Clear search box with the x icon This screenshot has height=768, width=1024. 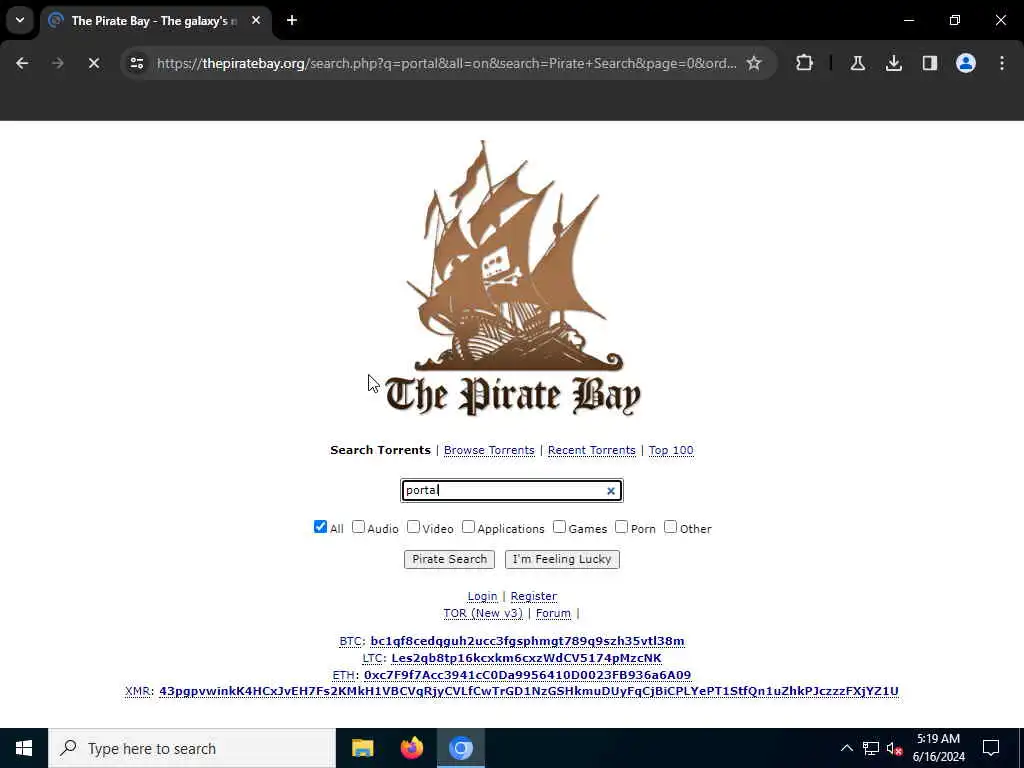coord(611,490)
